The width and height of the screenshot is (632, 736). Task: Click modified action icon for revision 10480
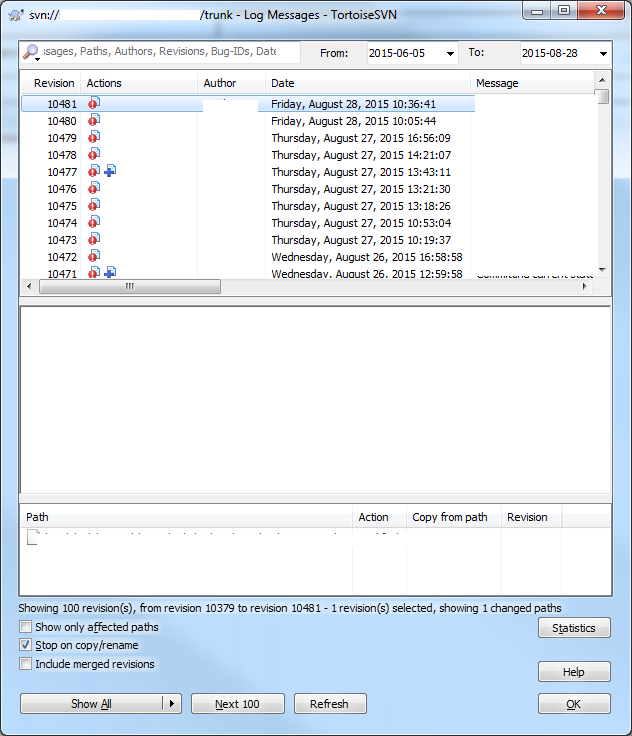pyautogui.click(x=94, y=120)
